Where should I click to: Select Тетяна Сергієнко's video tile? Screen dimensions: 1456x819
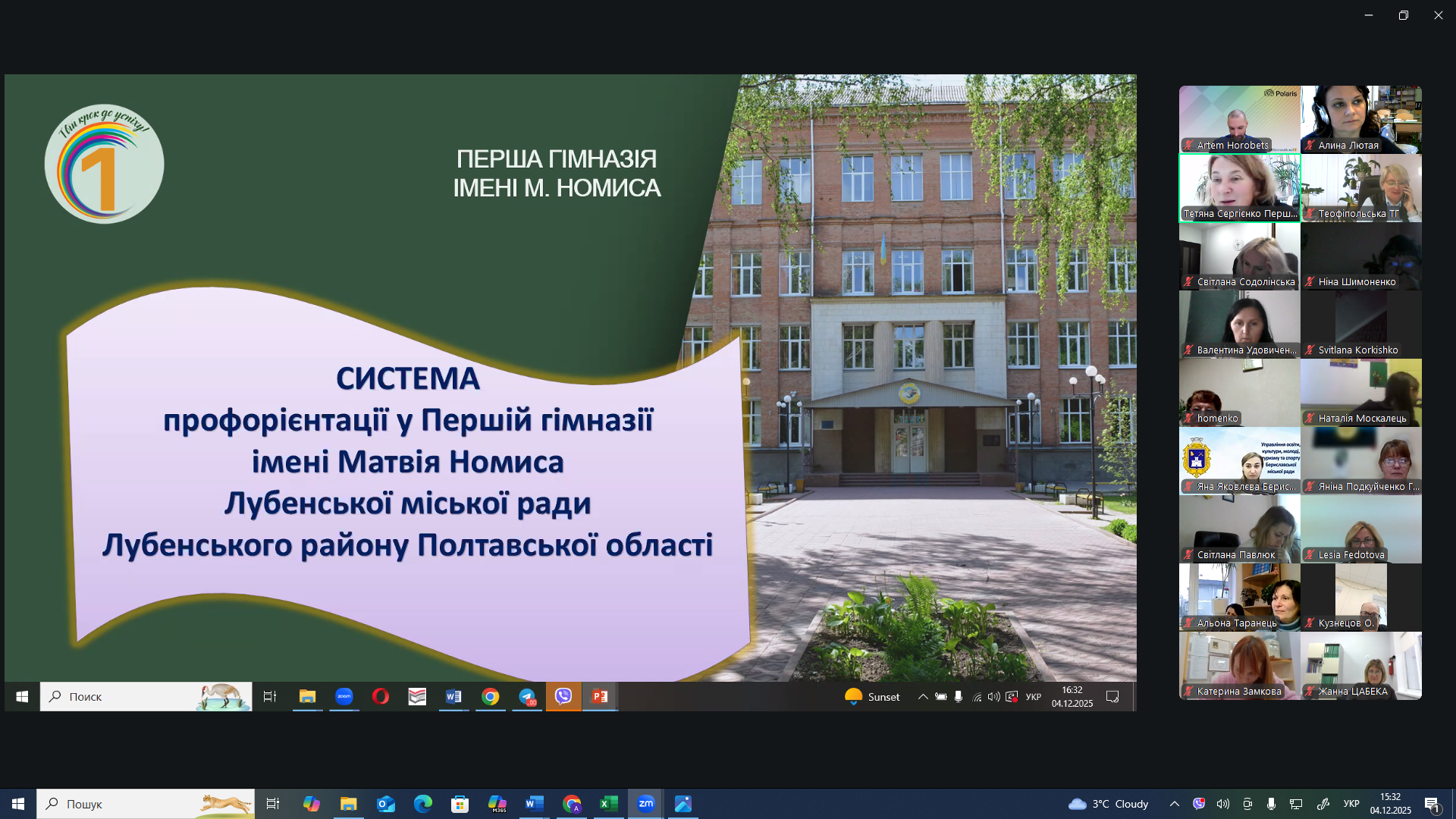click(x=1239, y=188)
